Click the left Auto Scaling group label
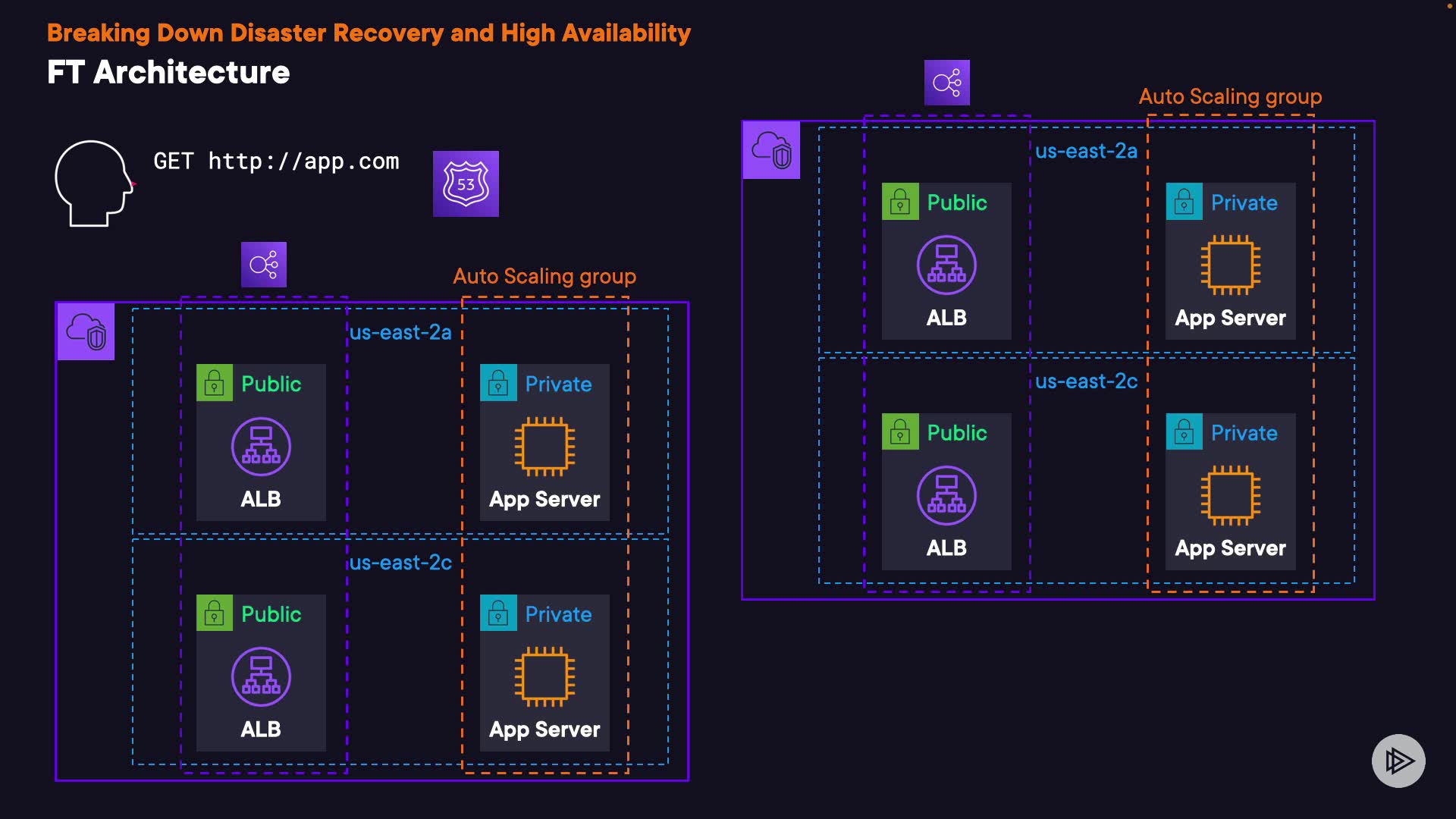Image resolution: width=1456 pixels, height=819 pixels. pyautogui.click(x=544, y=276)
